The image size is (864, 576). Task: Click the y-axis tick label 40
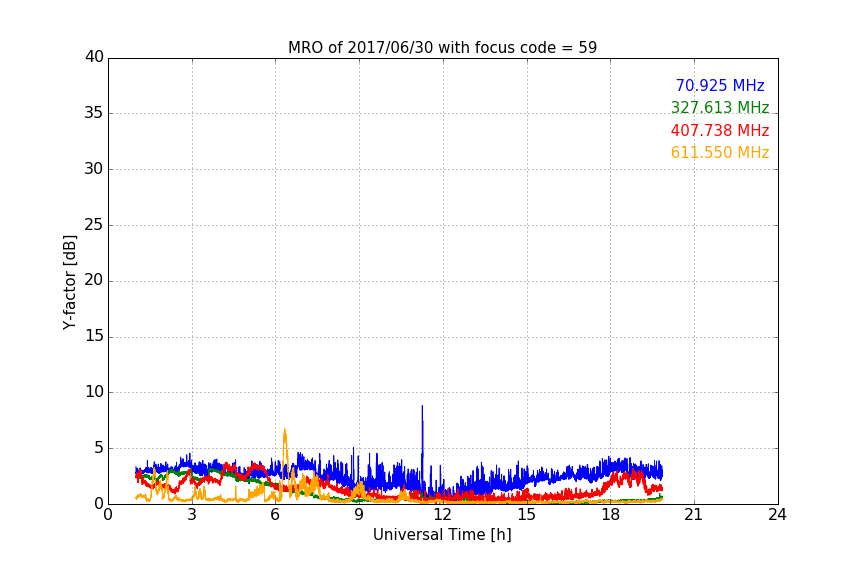(94, 57)
